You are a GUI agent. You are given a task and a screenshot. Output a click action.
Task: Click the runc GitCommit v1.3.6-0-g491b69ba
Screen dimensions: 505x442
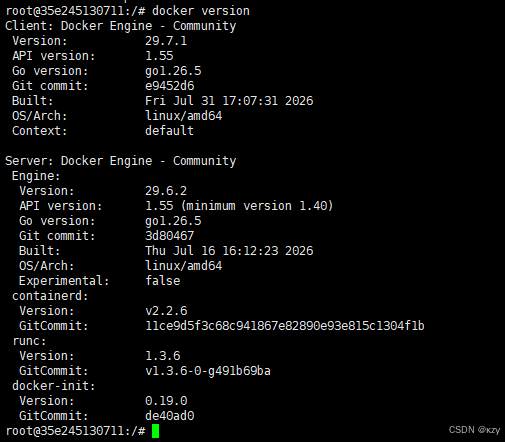208,371
